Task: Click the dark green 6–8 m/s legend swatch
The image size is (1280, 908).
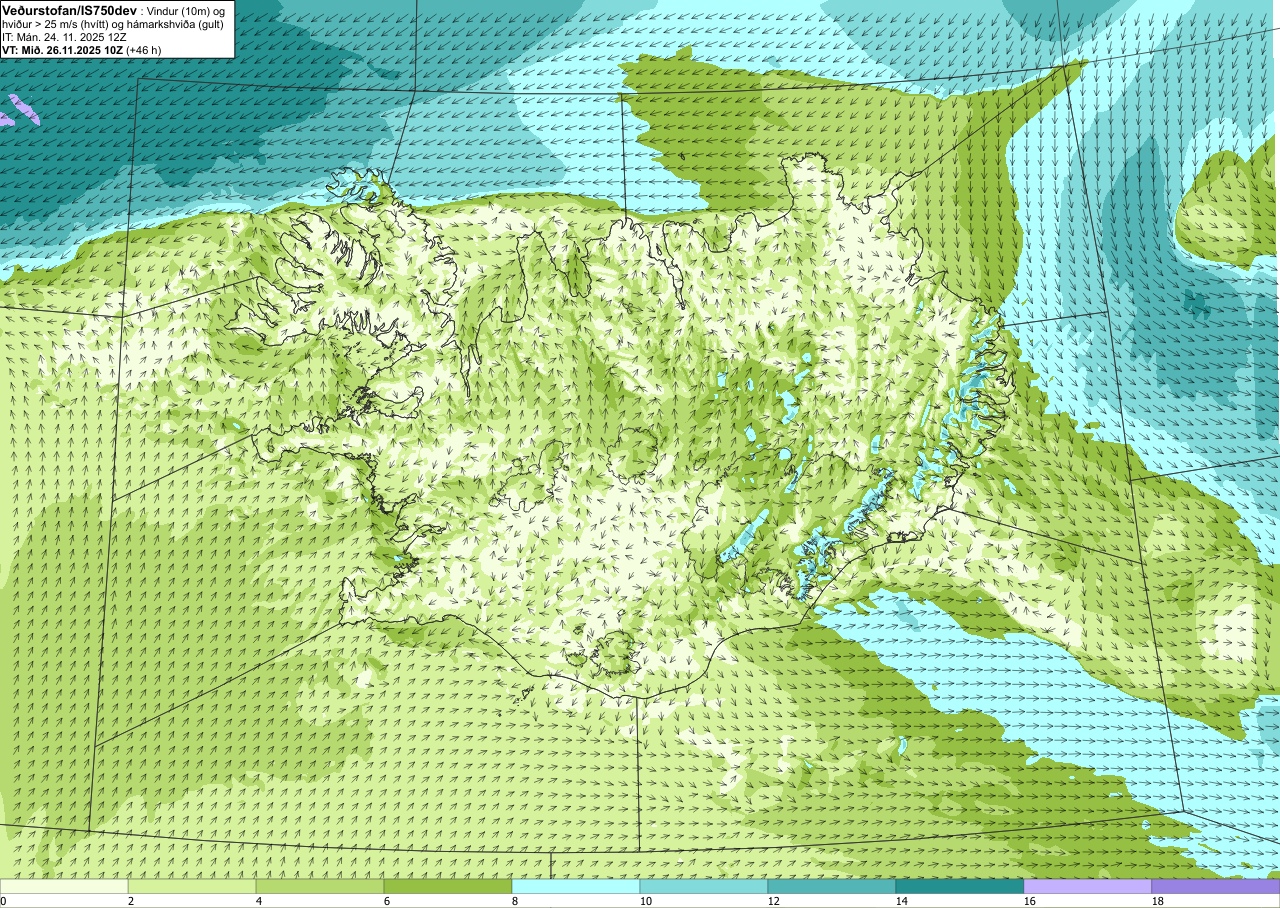Action: coord(448,886)
